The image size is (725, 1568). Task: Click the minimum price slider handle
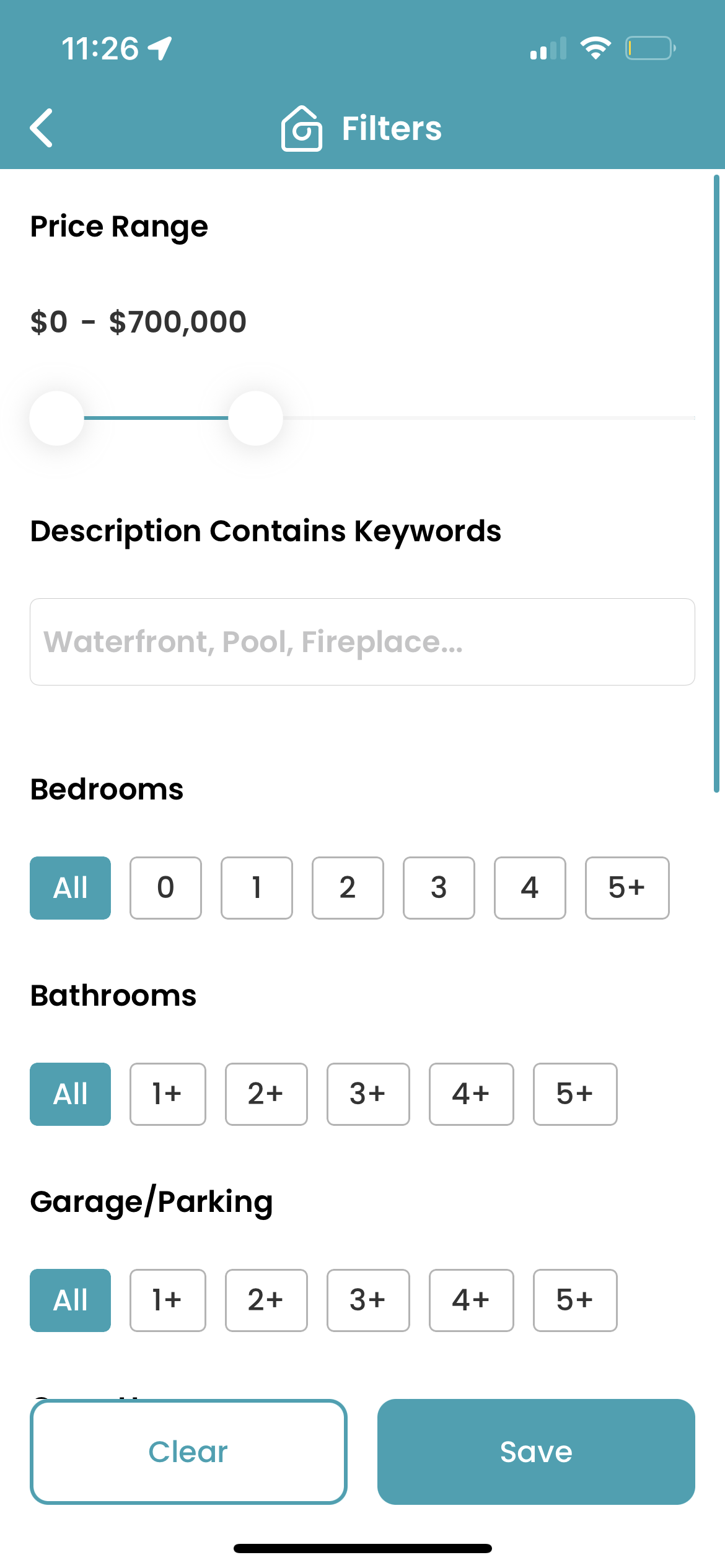tap(56, 418)
